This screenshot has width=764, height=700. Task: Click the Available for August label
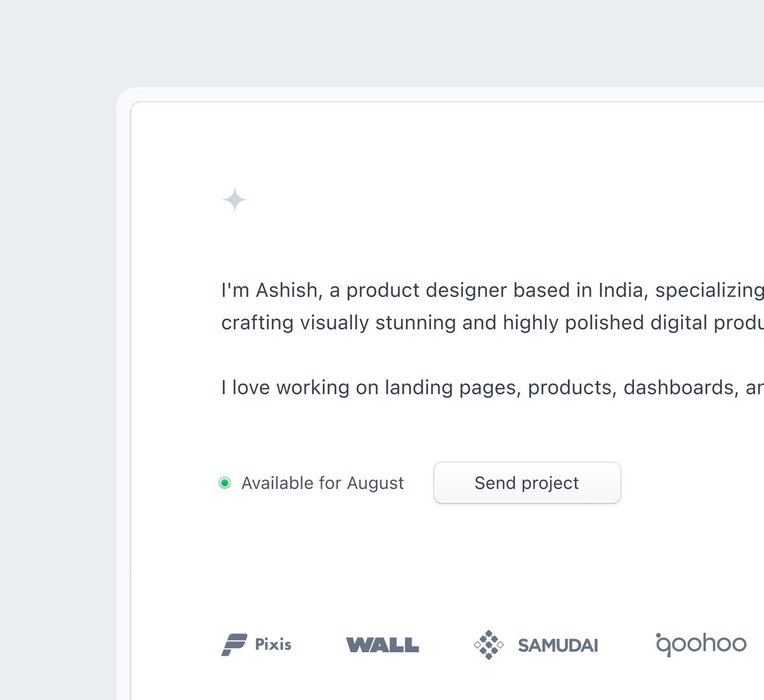[322, 483]
